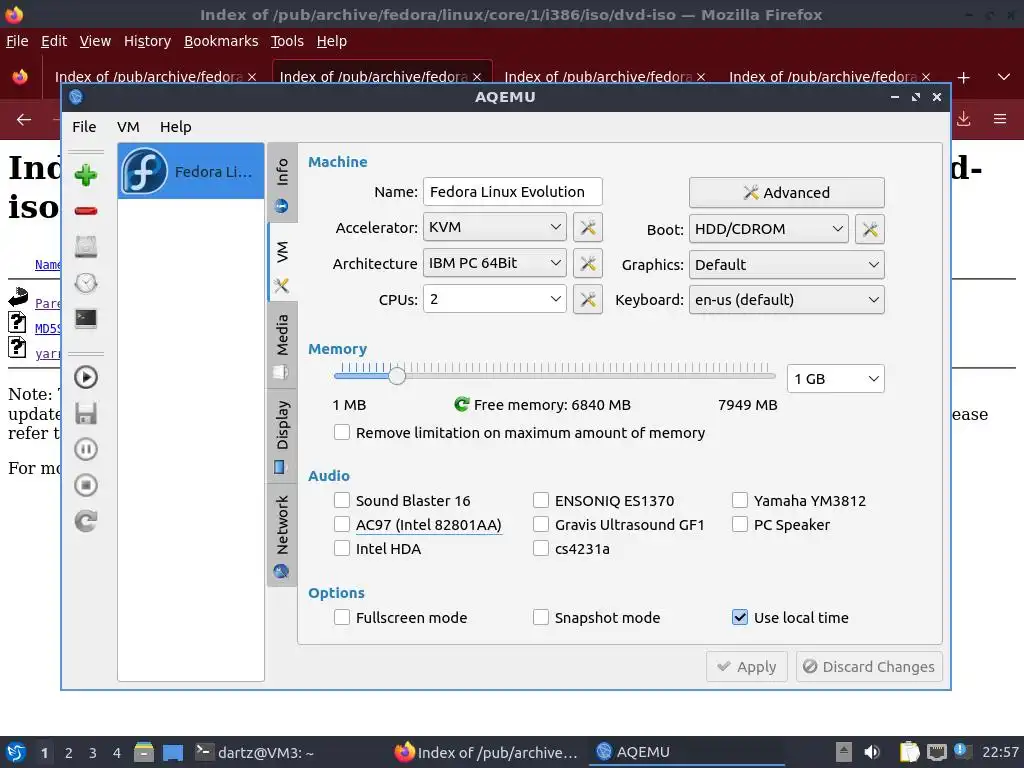The width and height of the screenshot is (1024, 768).
Task: Enable Yamaha YM3812 audio
Action: pyautogui.click(x=740, y=500)
